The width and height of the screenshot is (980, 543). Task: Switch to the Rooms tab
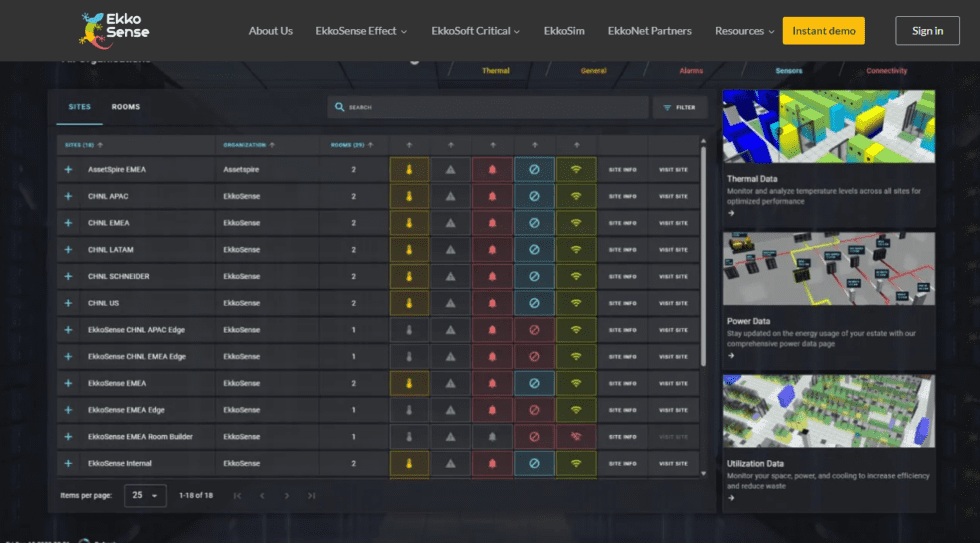(x=126, y=107)
